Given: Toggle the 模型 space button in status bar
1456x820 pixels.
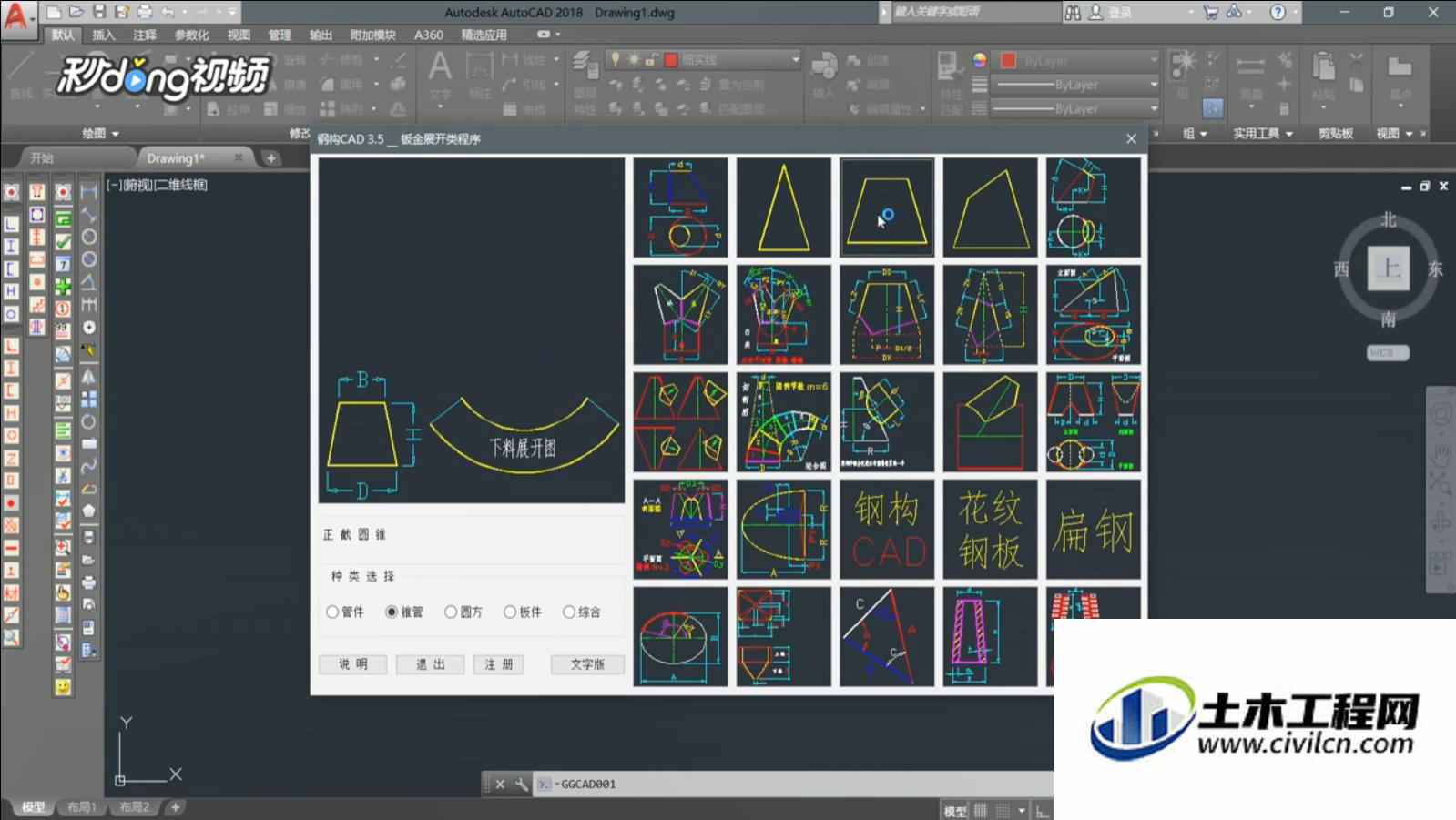Looking at the screenshot, I should (x=954, y=810).
